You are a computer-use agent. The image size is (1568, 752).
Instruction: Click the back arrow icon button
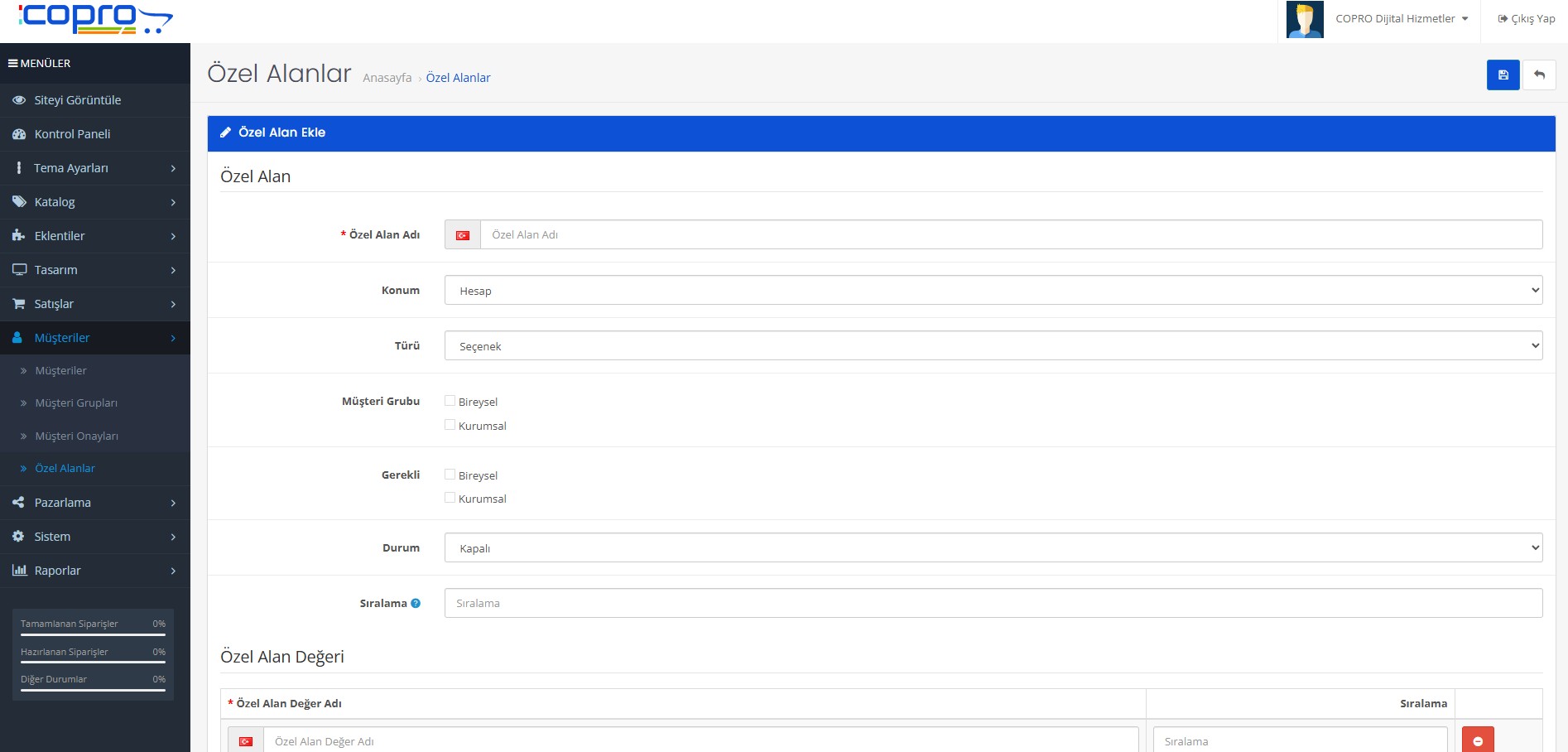(1539, 75)
